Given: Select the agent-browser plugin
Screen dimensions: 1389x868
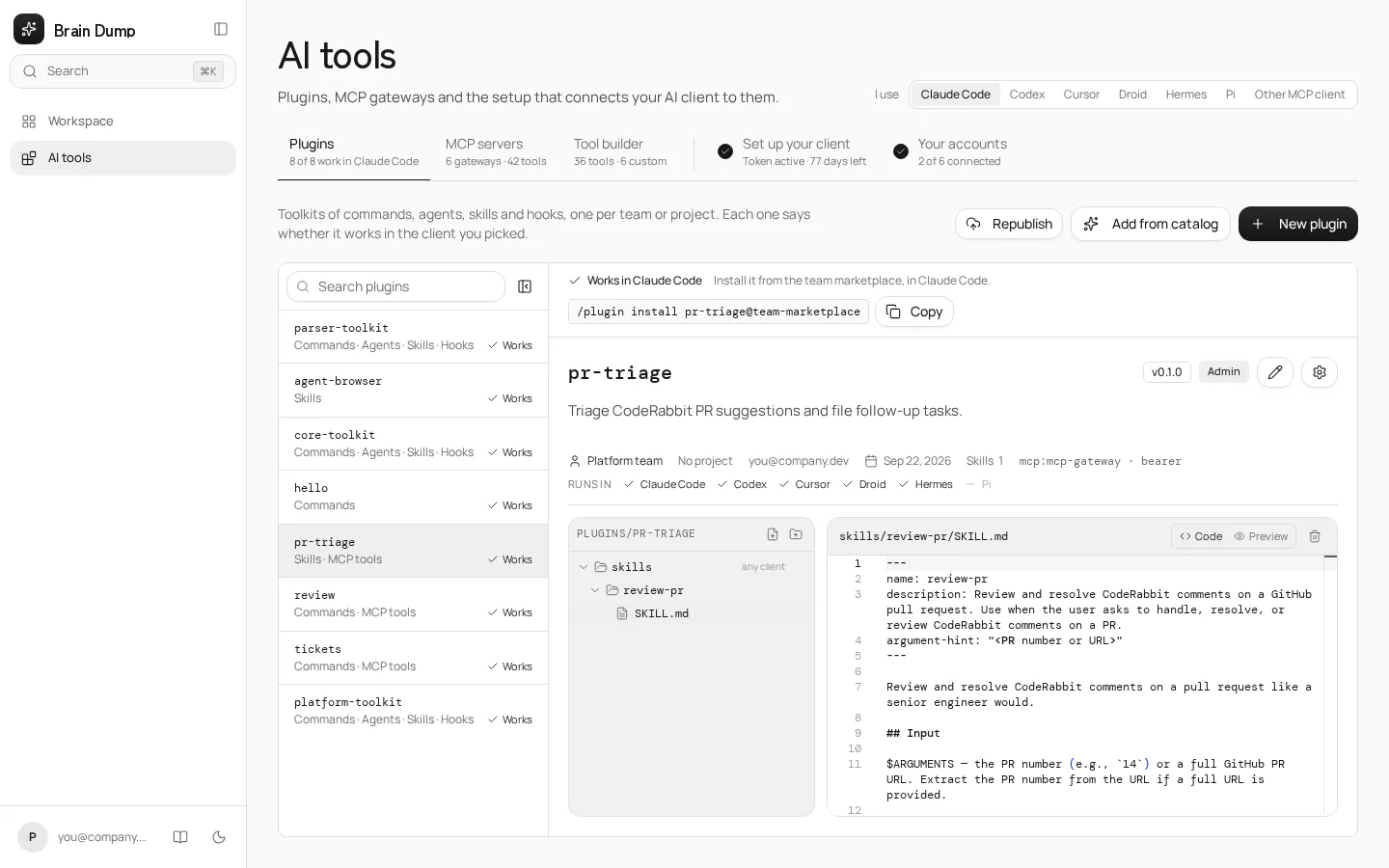Looking at the screenshot, I should pyautogui.click(x=413, y=390).
